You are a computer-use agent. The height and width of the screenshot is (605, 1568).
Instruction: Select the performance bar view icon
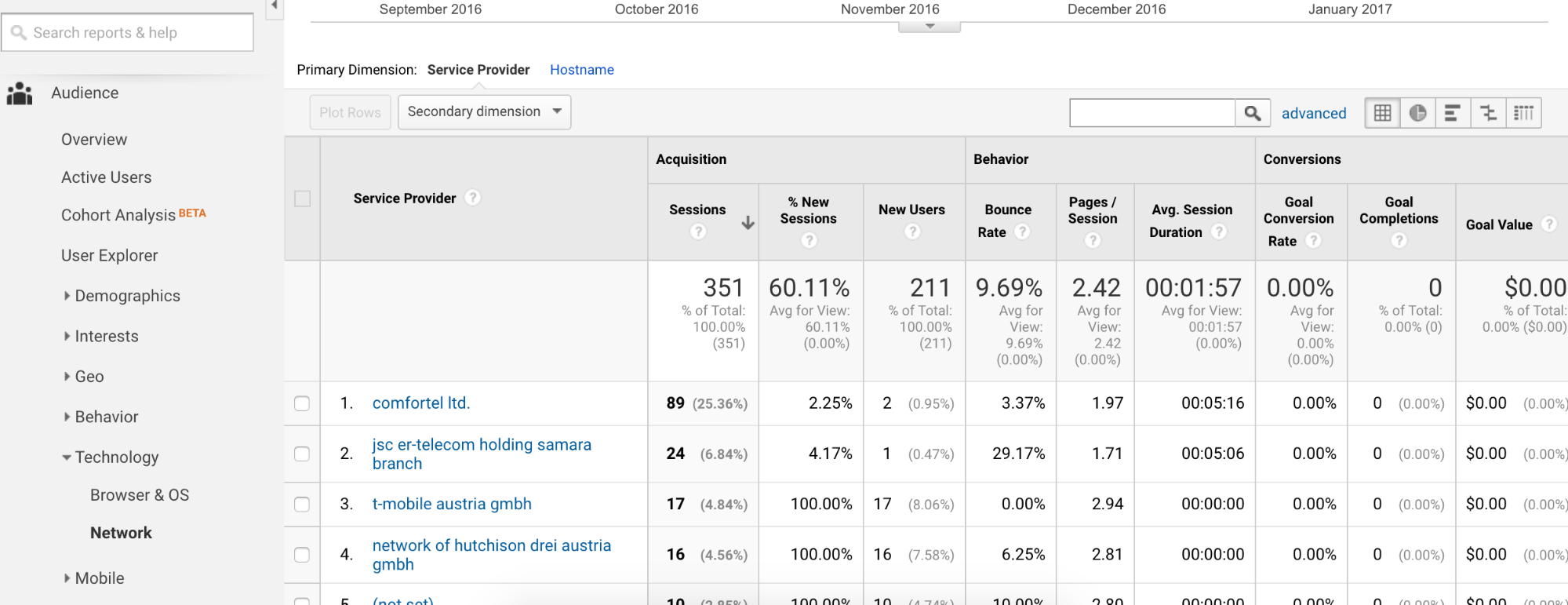click(x=1453, y=113)
